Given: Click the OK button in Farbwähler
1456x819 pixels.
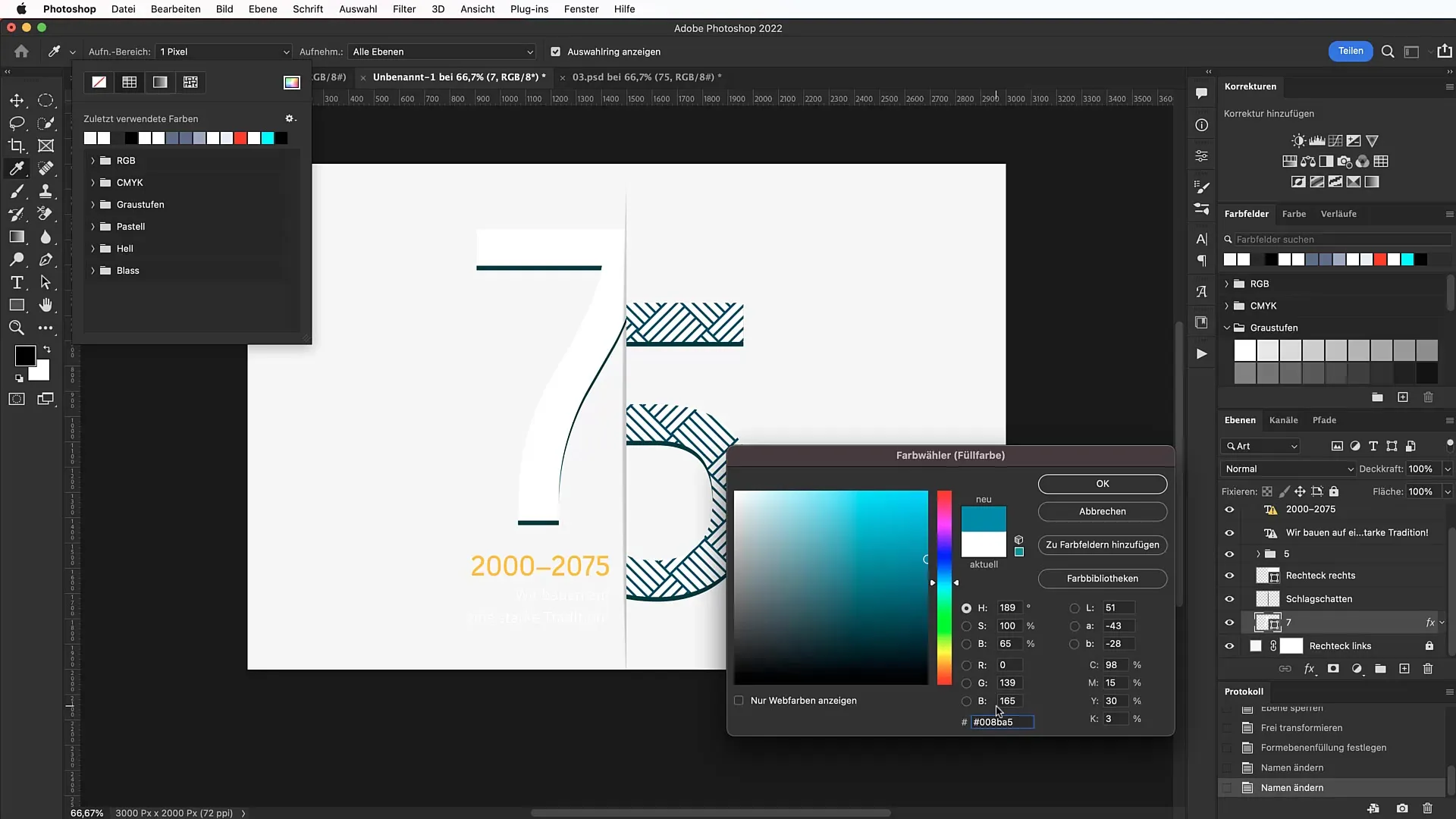Looking at the screenshot, I should [1102, 483].
